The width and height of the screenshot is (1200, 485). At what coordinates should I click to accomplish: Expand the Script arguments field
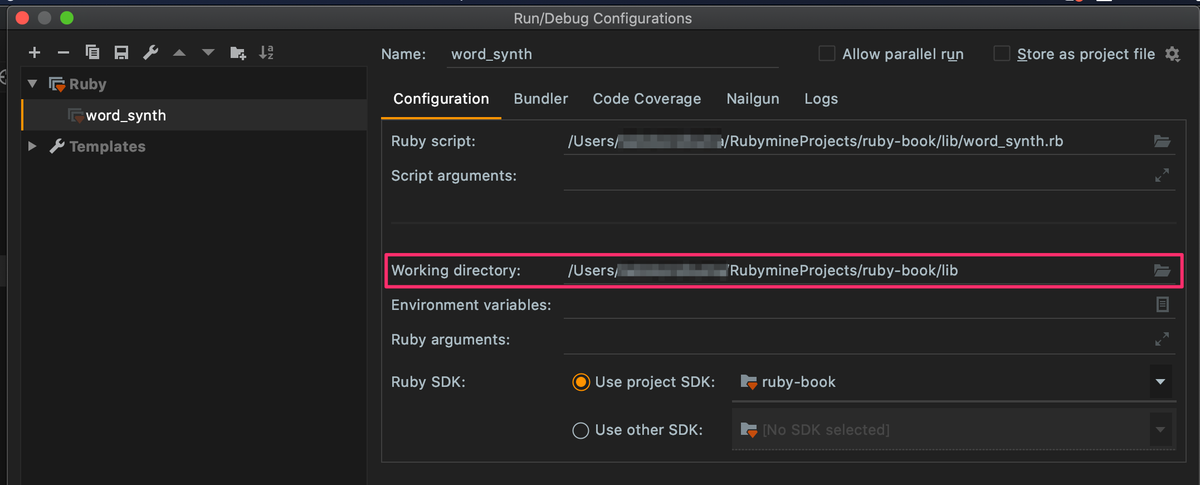click(x=1162, y=175)
